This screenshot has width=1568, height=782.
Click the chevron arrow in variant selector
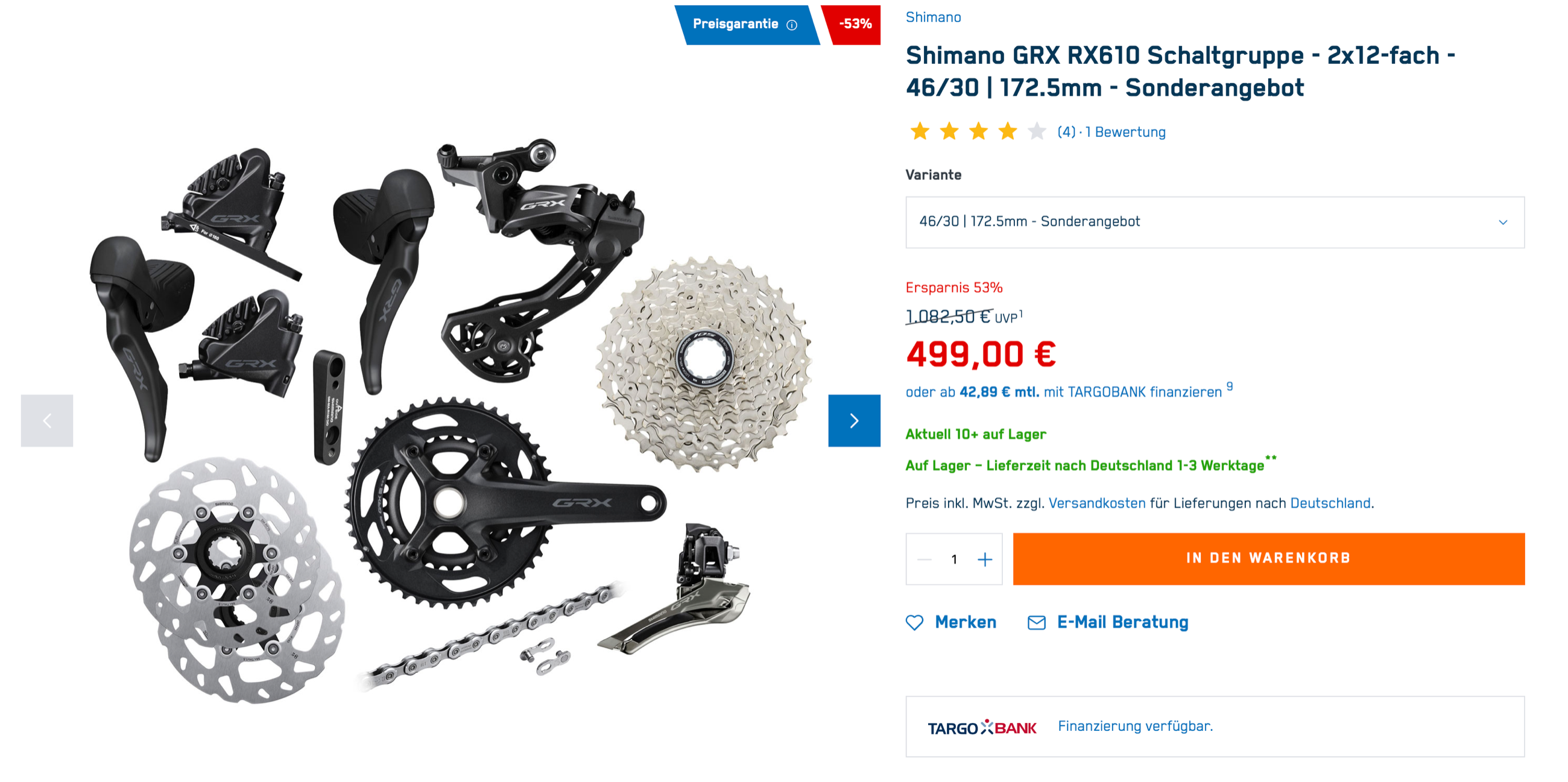point(1502,222)
